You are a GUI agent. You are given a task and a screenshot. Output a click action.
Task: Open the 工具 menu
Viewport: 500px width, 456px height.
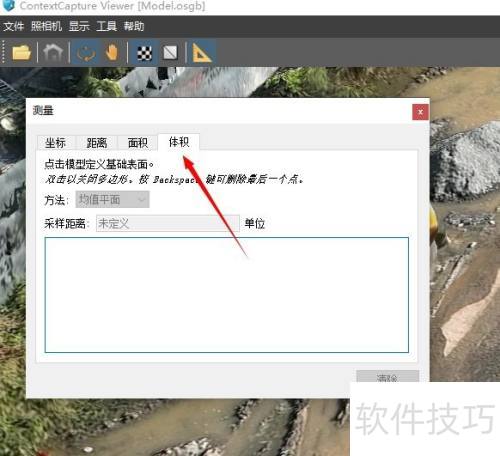tap(106, 26)
